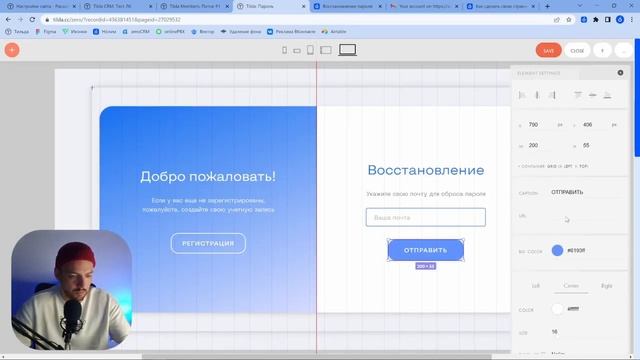Image resolution: width=640 pixels, height=360 pixels.
Task: Close the Element Settings panel
Action: (620, 73)
